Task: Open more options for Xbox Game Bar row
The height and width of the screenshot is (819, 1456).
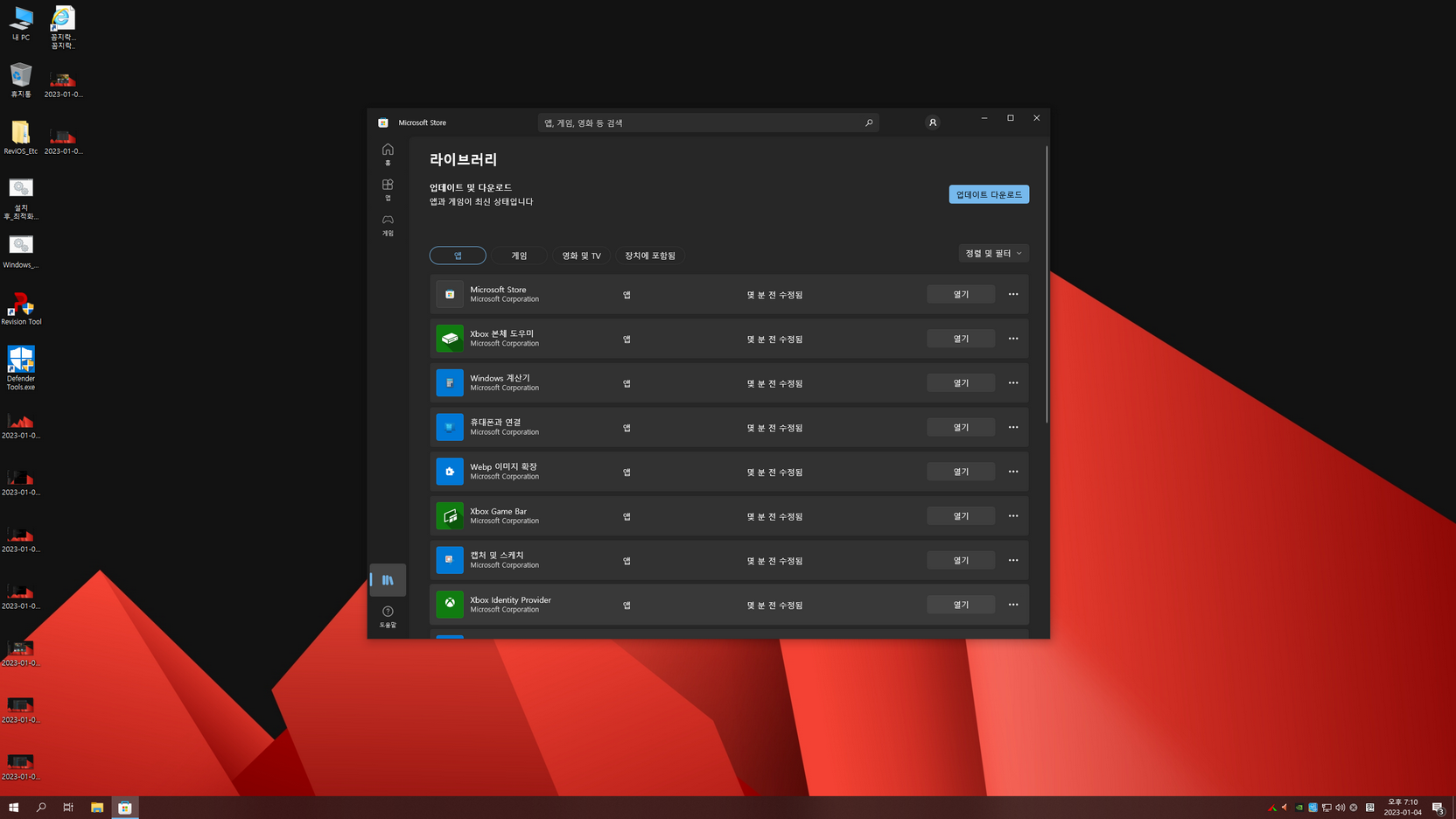Action: point(1013,515)
